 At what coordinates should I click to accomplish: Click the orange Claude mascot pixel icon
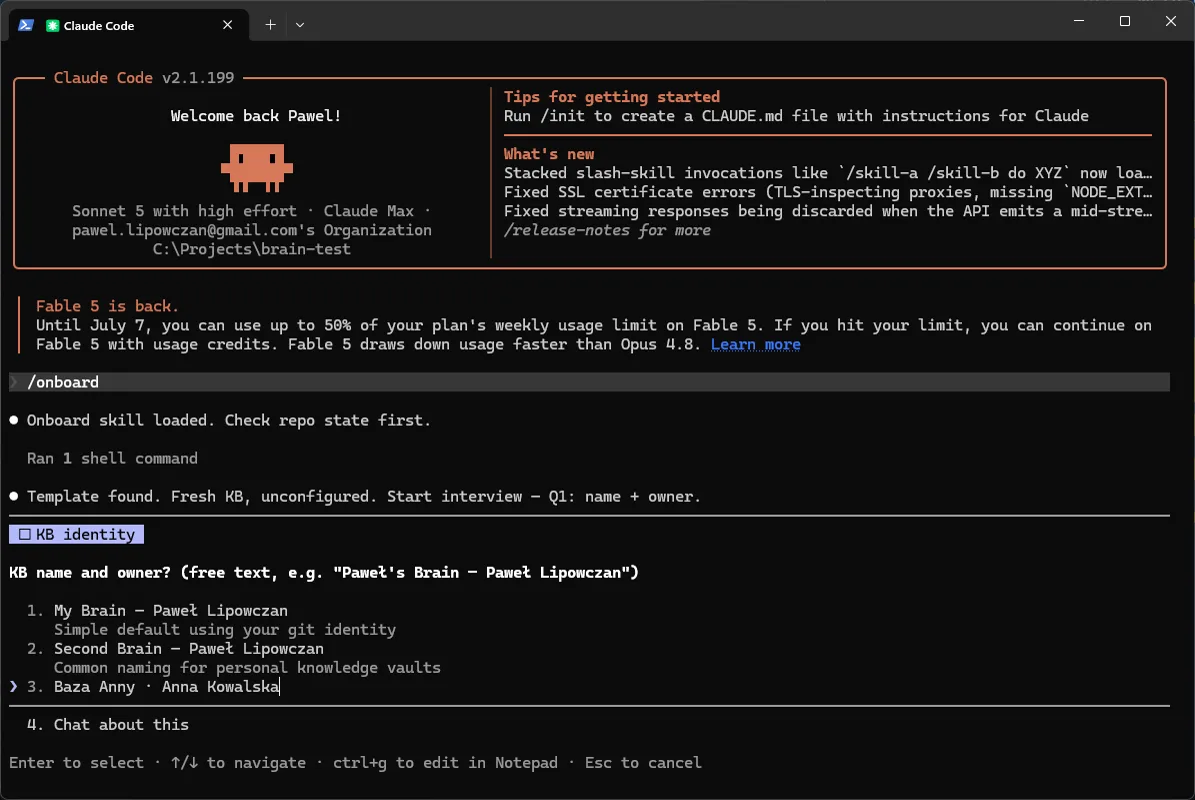point(257,167)
